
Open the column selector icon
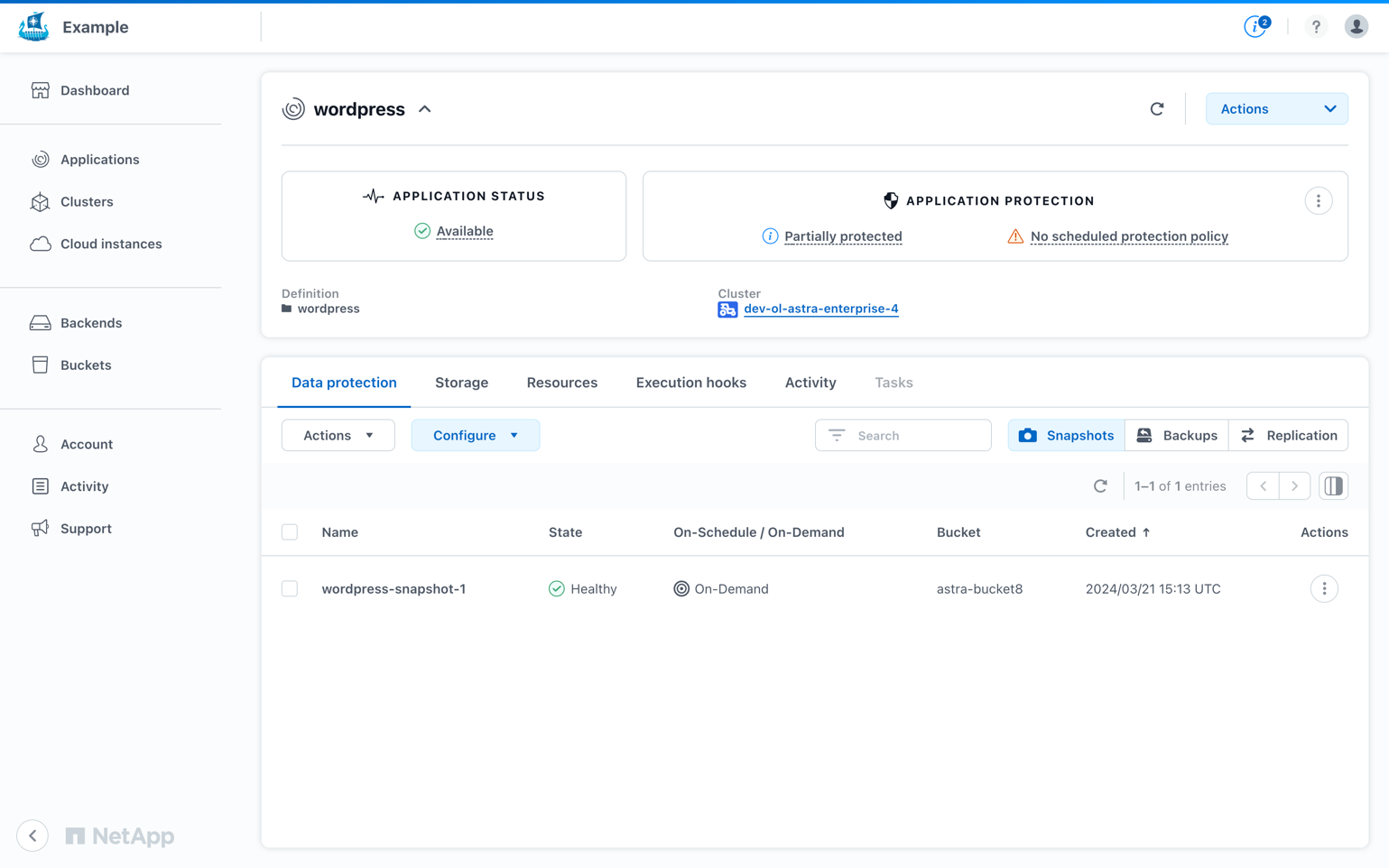[1333, 486]
